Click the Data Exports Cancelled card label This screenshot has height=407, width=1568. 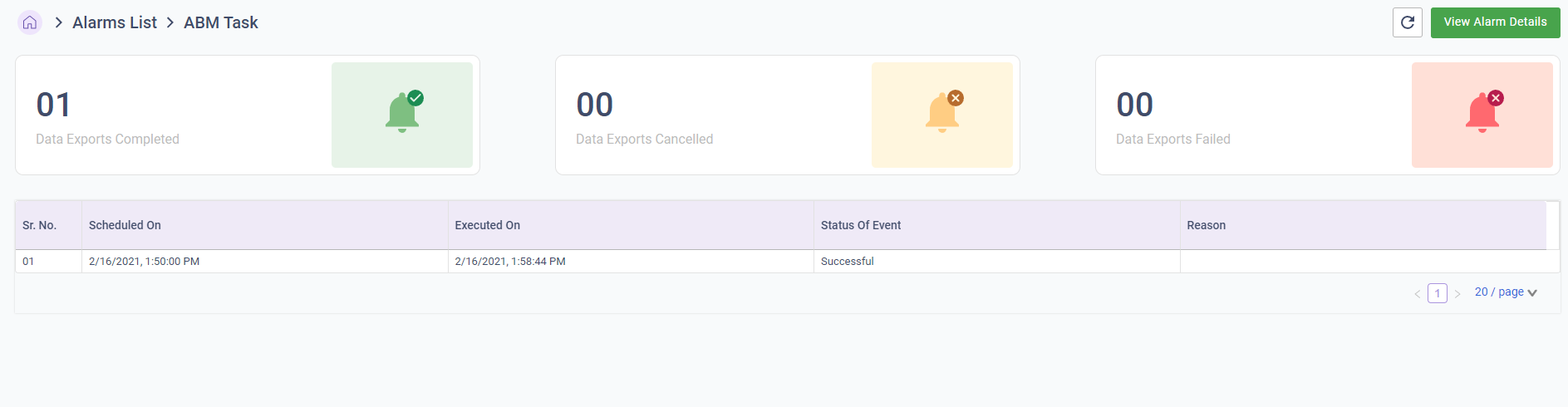click(x=644, y=140)
